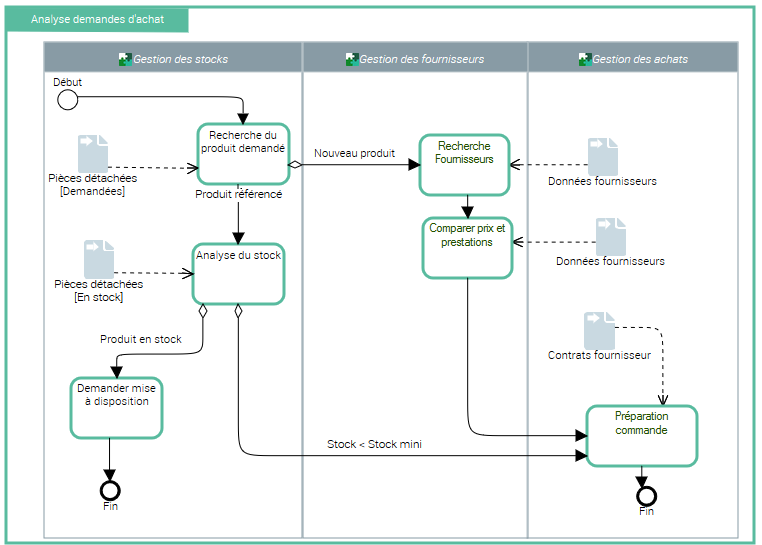Select the Gestion des achats lane header
The width and height of the screenshot is (762, 545).
pos(633,58)
